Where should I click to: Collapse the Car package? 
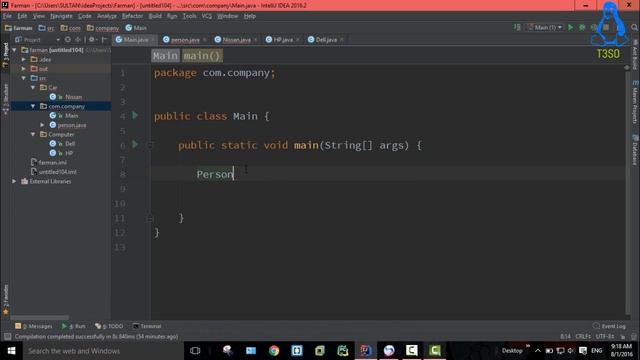point(33,87)
